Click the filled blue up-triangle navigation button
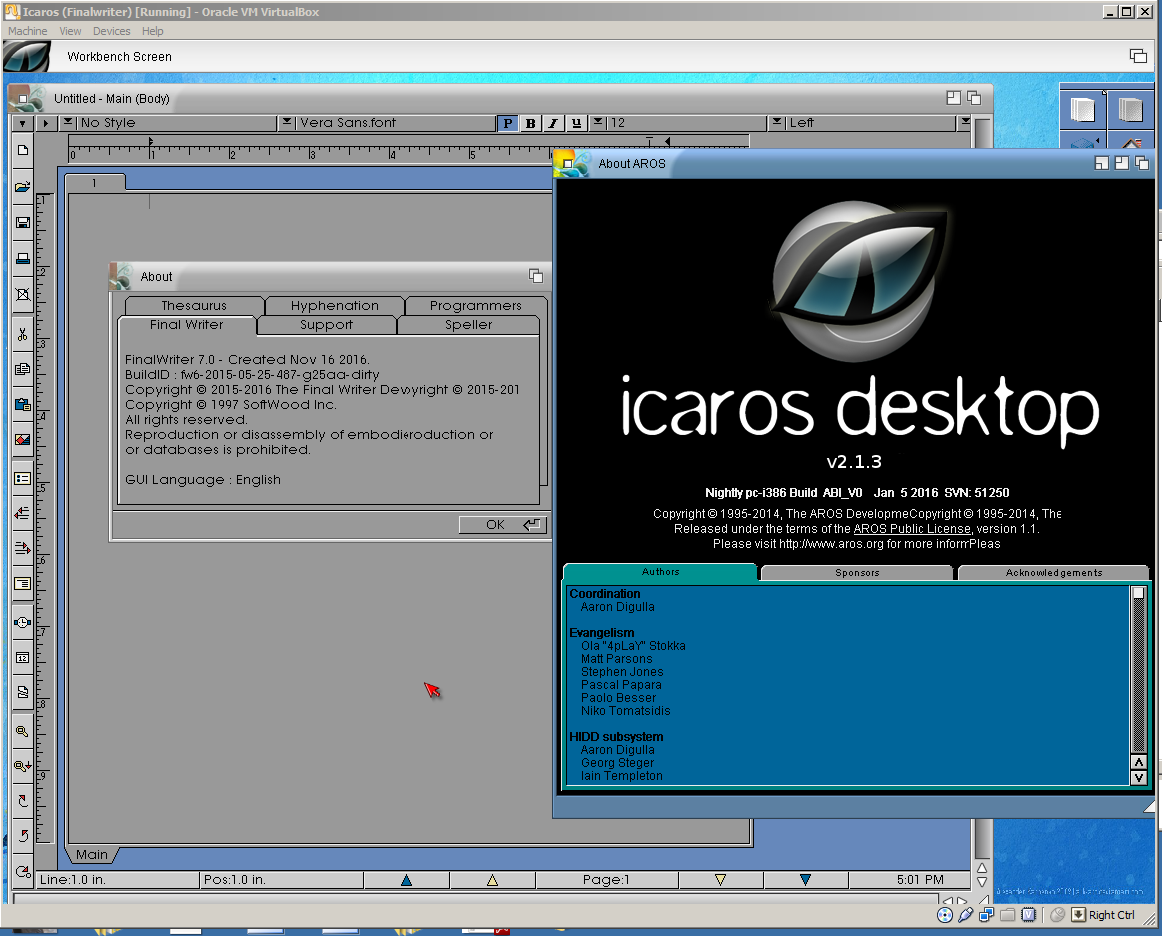The image size is (1162, 936). pos(406,880)
